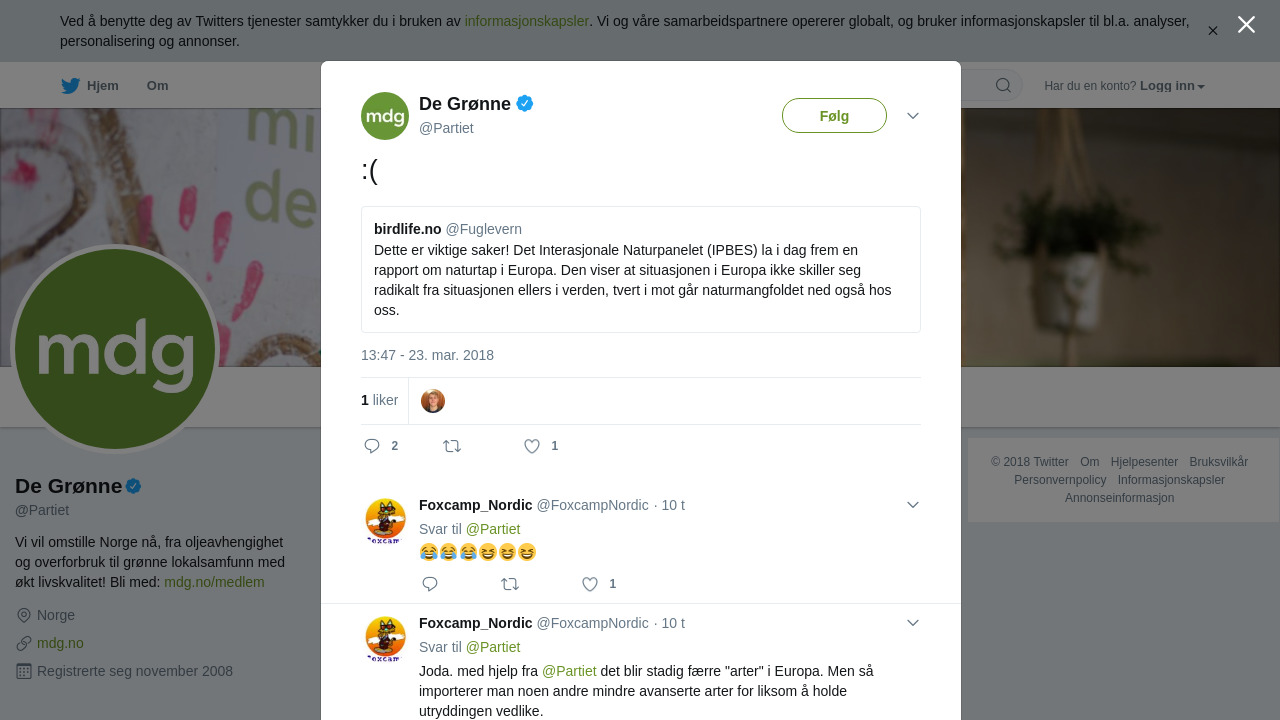This screenshot has width=1280, height=720.
Task: Open the informasjonskapsler link in banner
Action: click(527, 21)
